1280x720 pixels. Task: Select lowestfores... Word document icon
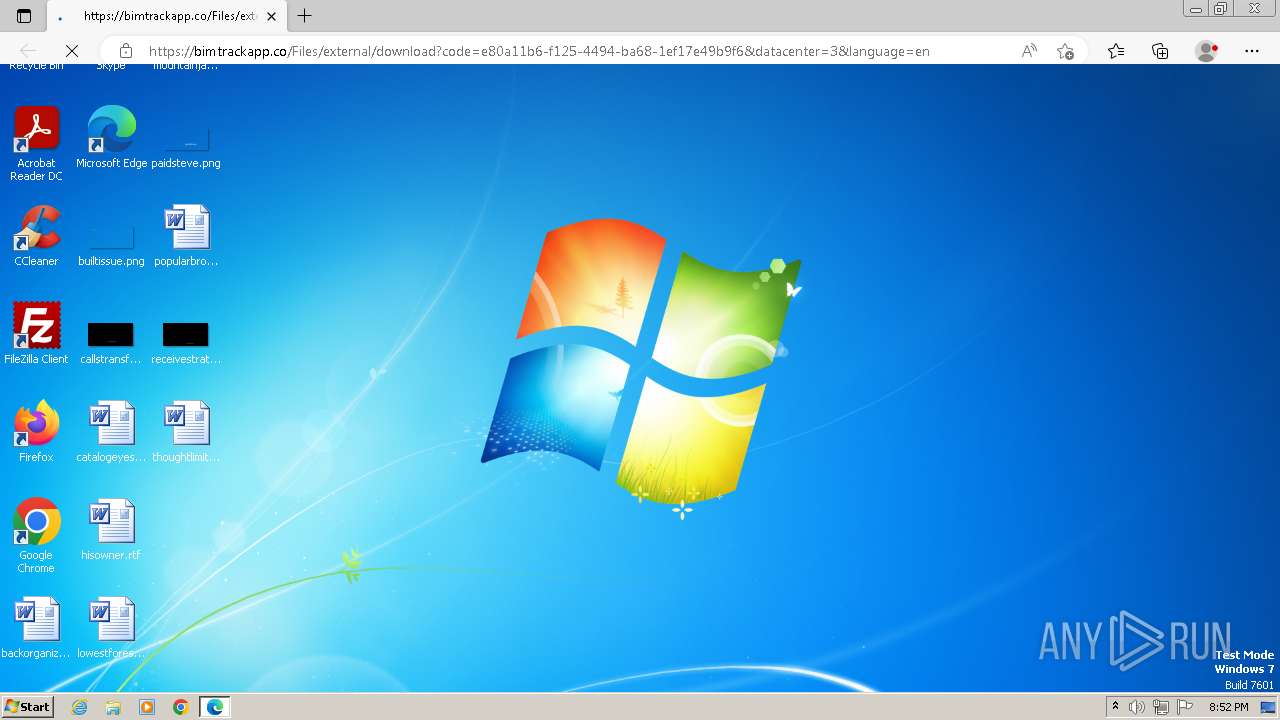point(111,627)
